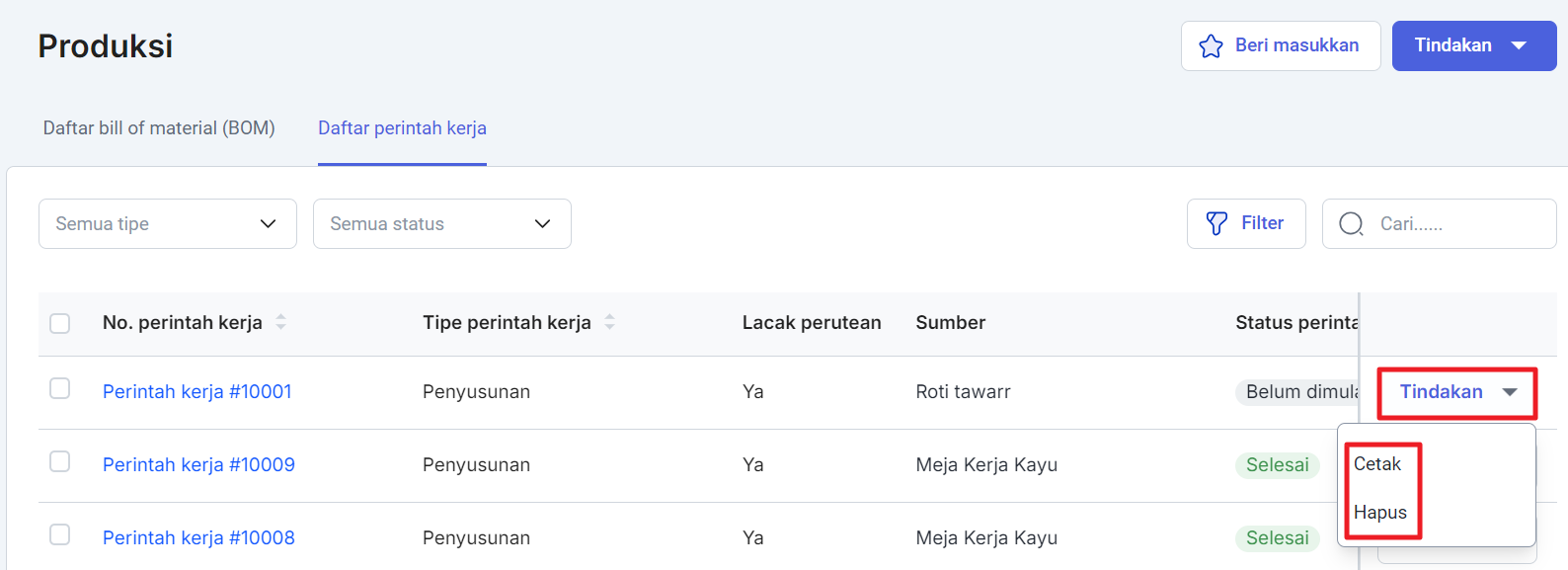Sort by Tipe perintah kerja arrows

coord(609,322)
